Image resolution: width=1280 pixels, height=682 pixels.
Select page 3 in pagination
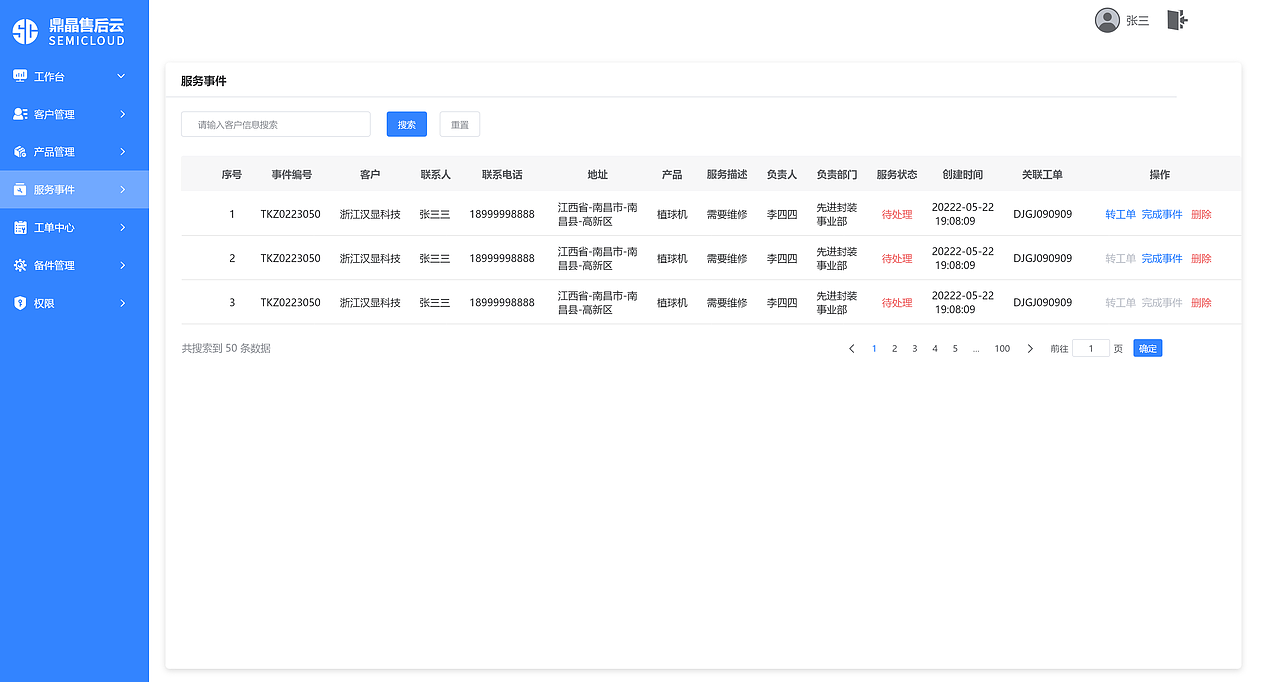click(x=914, y=349)
